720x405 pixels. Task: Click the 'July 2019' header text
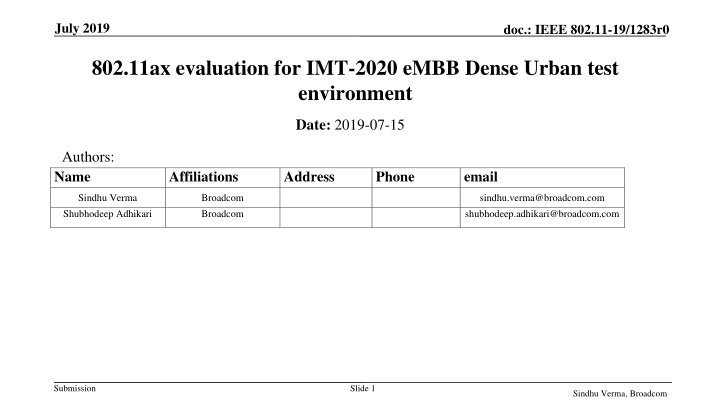tap(82, 28)
